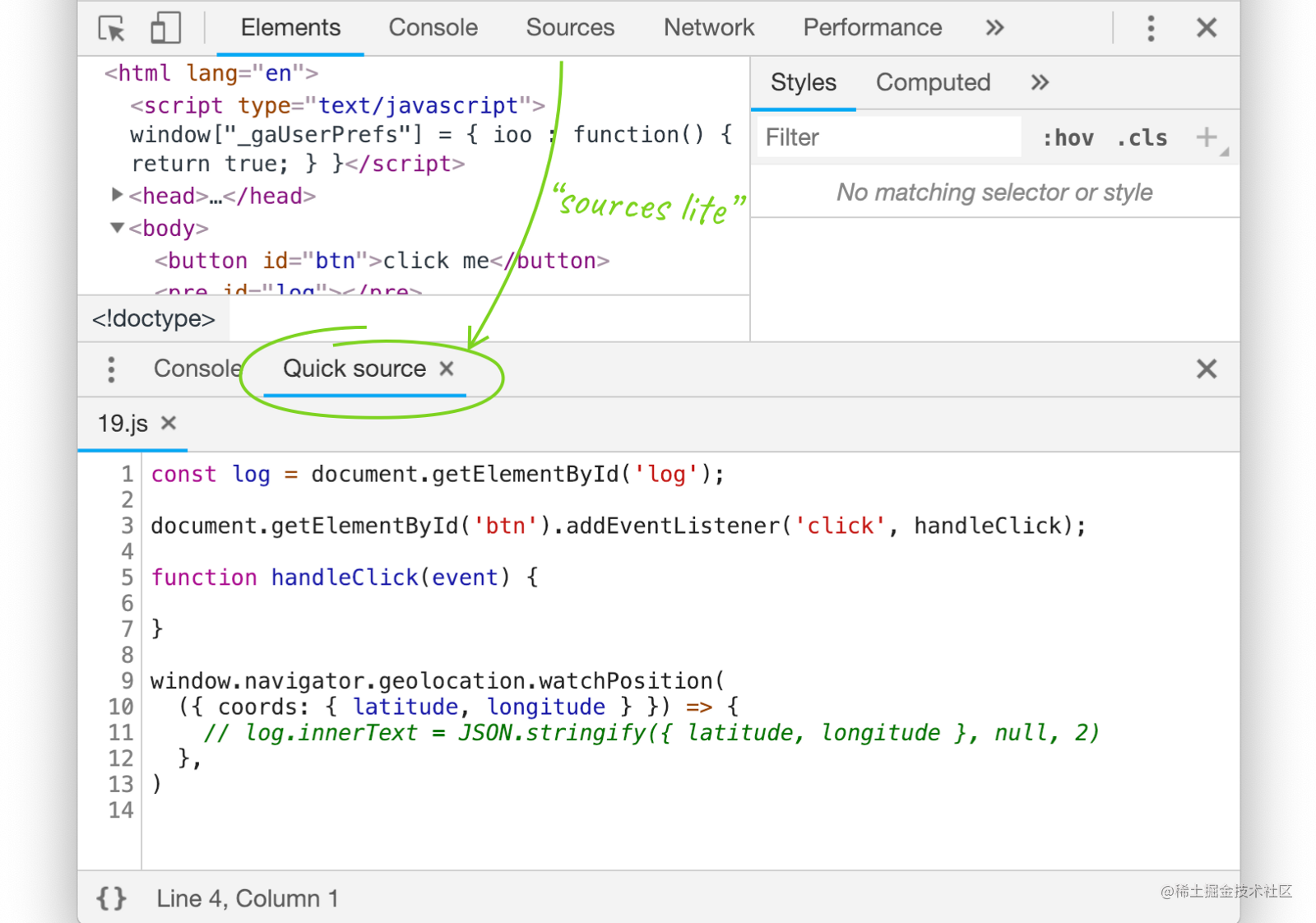Open the DevTools three-dot customize menu
This screenshot has width=1316, height=923.
[x=1151, y=29]
